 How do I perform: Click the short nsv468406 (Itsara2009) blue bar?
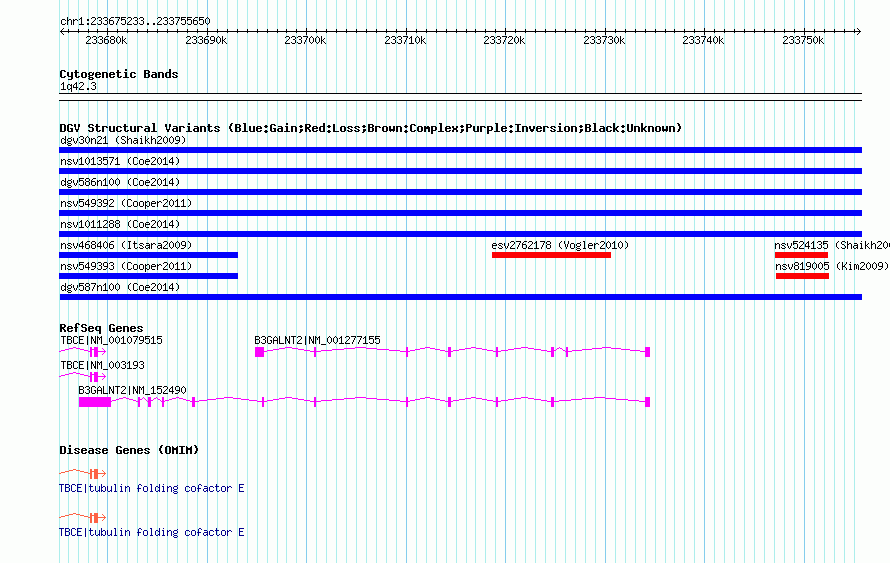[x=148, y=255]
